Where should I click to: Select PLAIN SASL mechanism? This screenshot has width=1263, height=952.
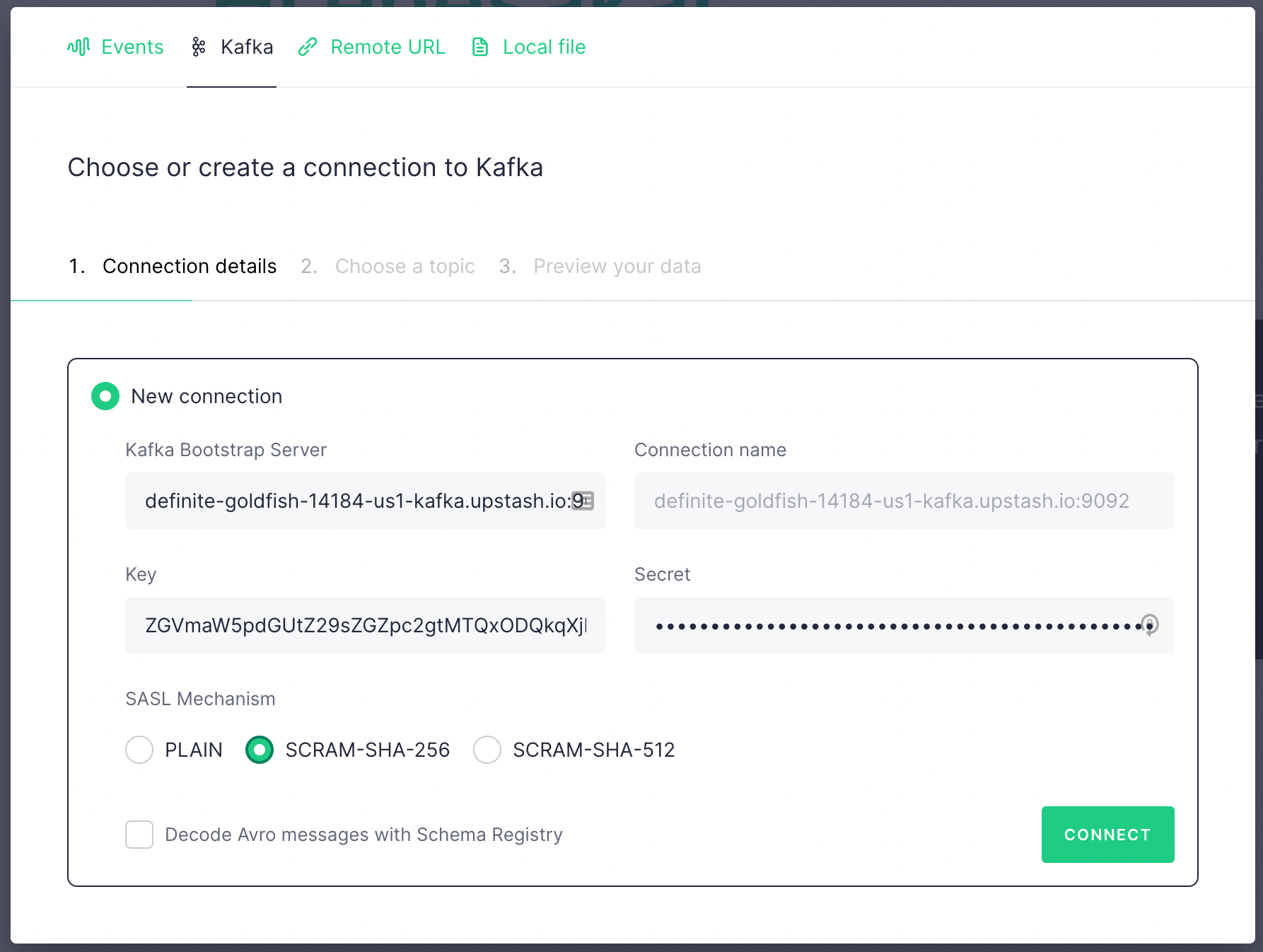pyautogui.click(x=139, y=750)
